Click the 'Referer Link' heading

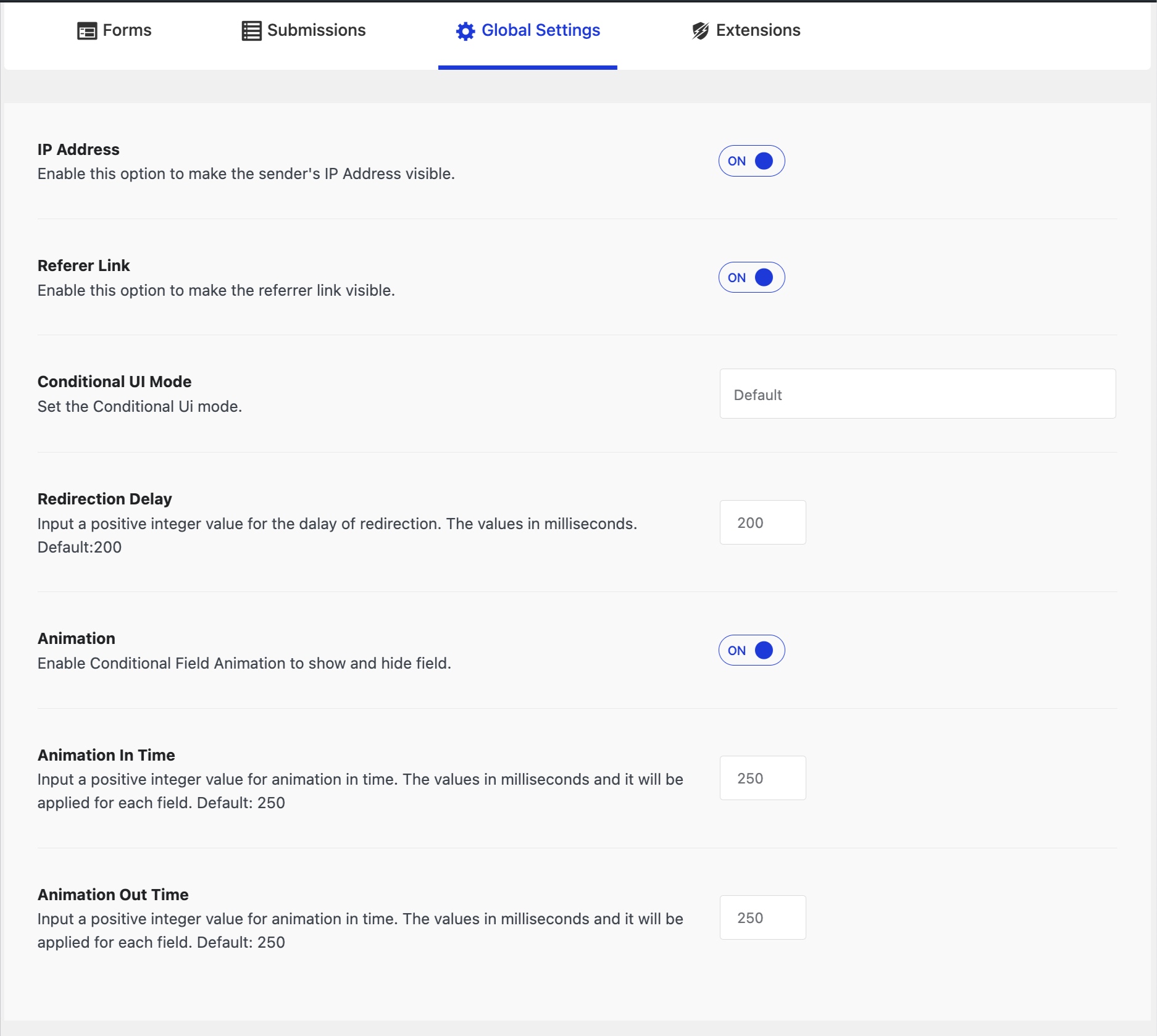pyautogui.click(x=83, y=265)
